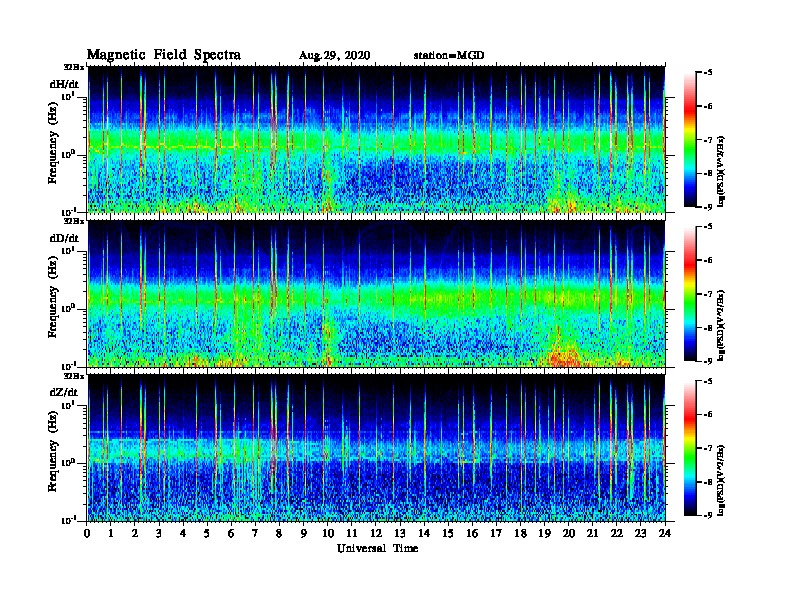The height and width of the screenshot is (612, 792).
Task: Click hour tick label 6 on time axis
Action: click(x=231, y=534)
